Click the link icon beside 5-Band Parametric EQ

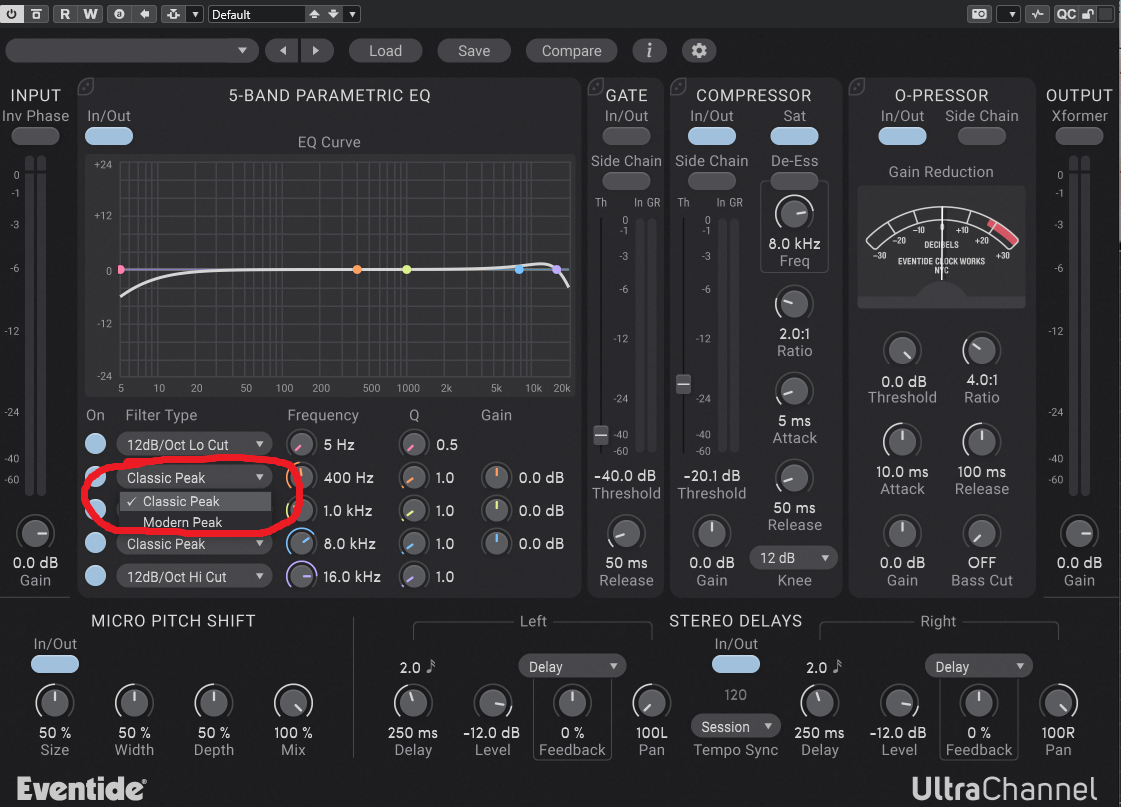[x=86, y=87]
